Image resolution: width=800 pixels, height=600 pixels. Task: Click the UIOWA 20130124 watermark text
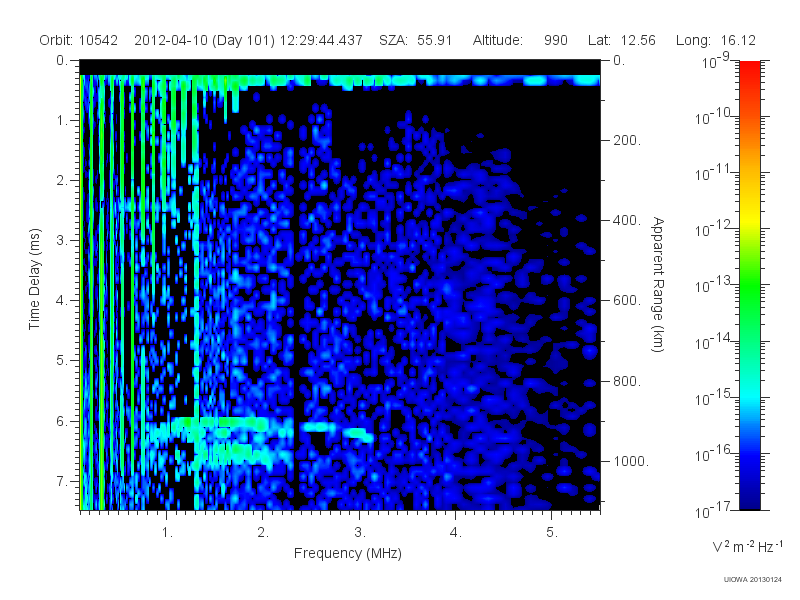[x=753, y=579]
